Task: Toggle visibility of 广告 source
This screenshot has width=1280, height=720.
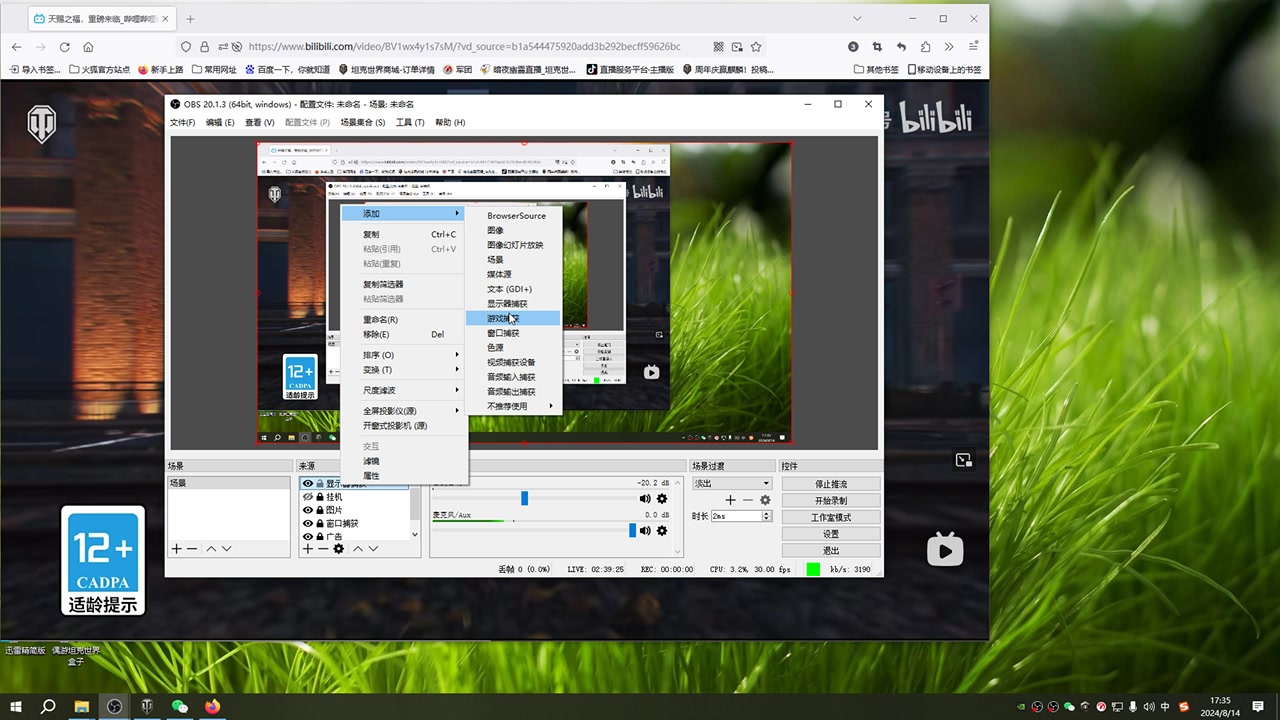Action: (308, 536)
